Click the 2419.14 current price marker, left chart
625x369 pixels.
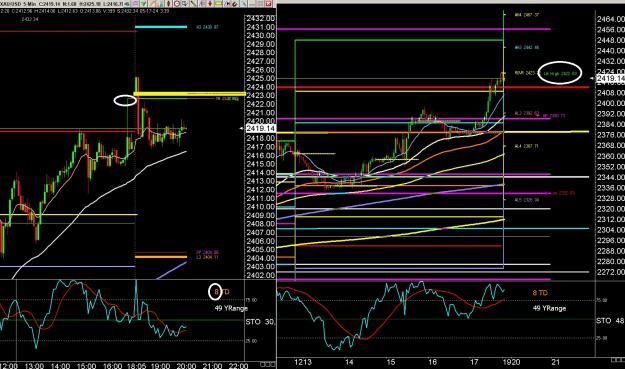tap(260, 128)
